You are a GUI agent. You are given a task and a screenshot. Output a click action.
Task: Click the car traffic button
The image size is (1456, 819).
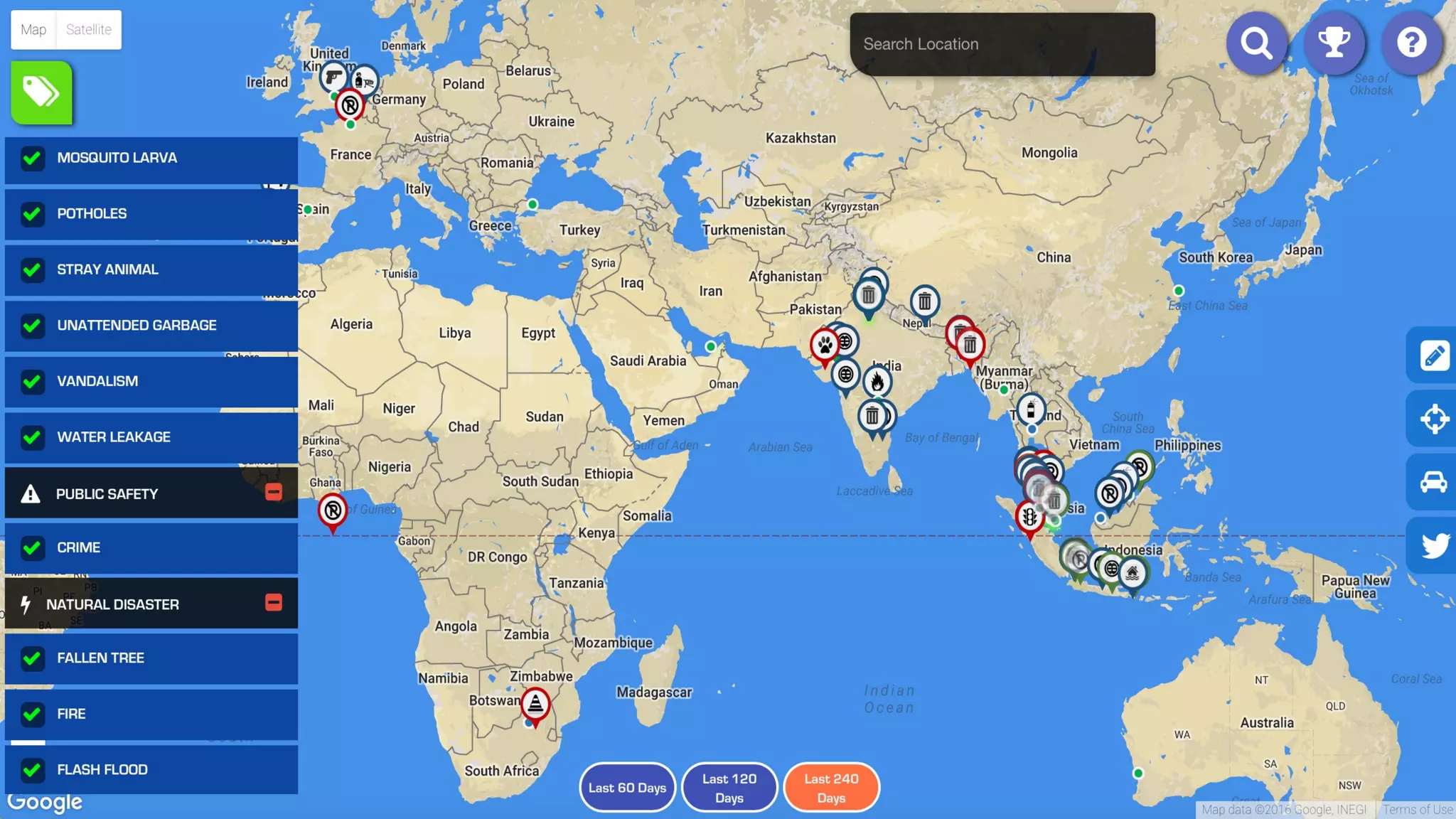tap(1433, 482)
